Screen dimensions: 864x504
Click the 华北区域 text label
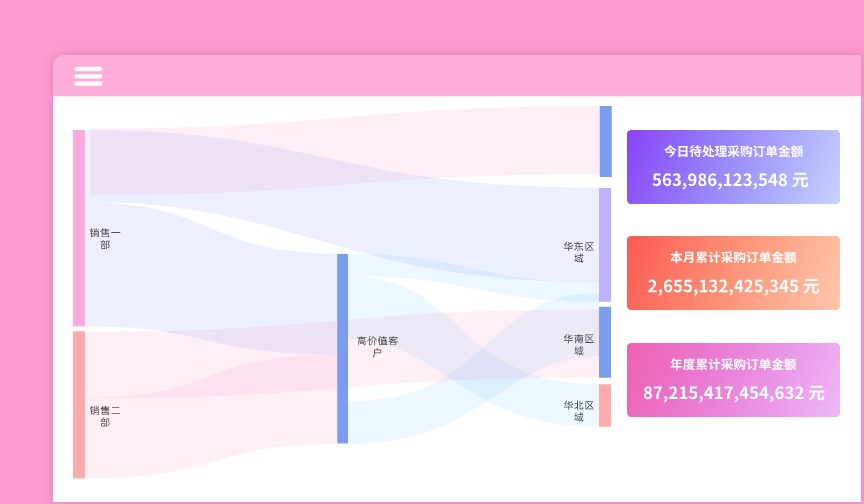pos(578,411)
